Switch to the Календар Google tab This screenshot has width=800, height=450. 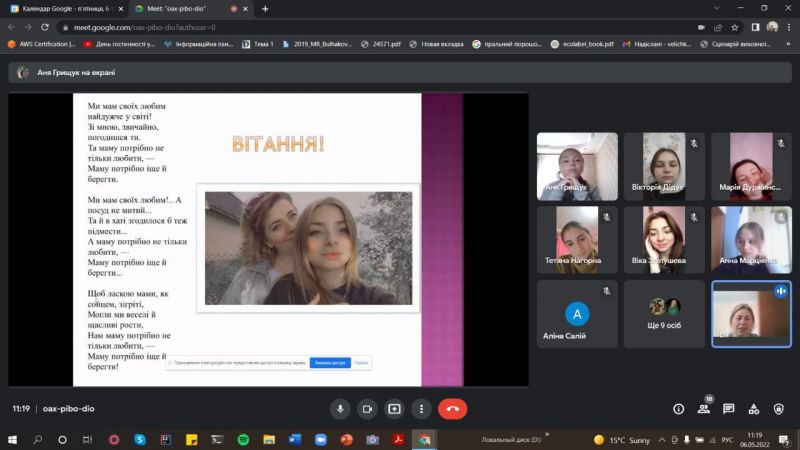coord(66,9)
